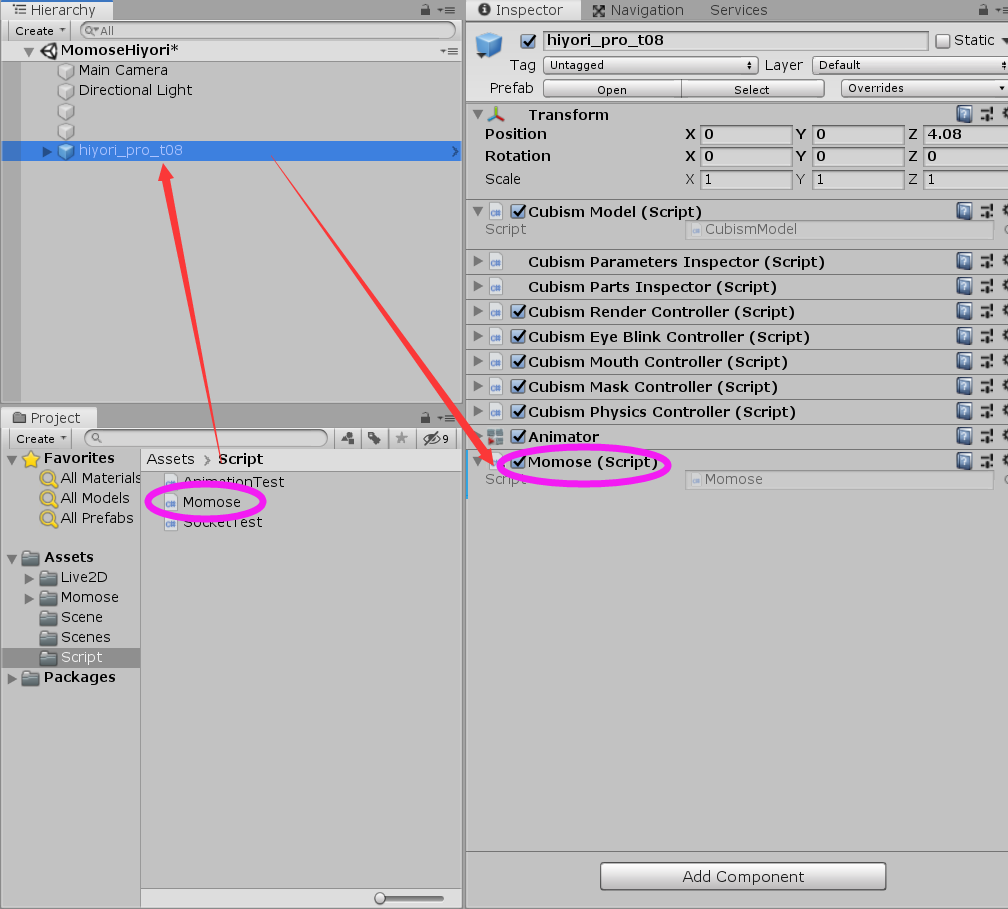Click the Add Component button
1008x909 pixels.
[743, 876]
